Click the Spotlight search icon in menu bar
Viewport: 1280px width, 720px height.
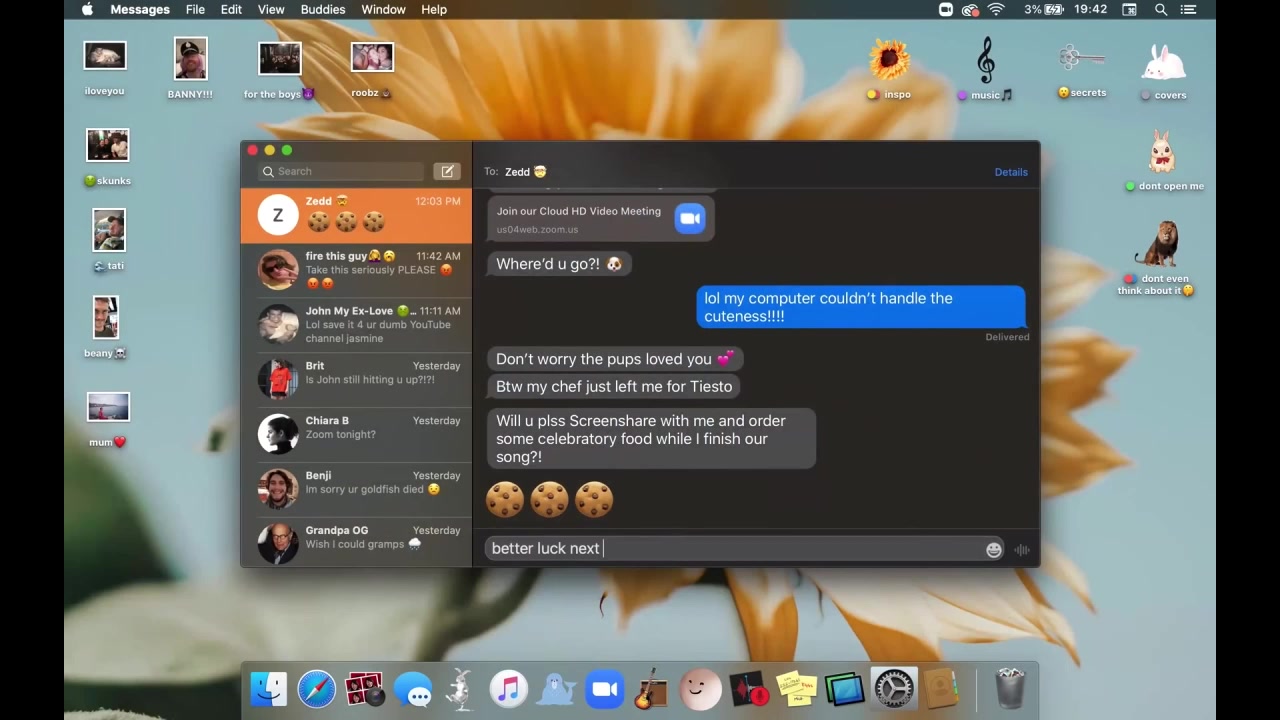(x=1161, y=9)
